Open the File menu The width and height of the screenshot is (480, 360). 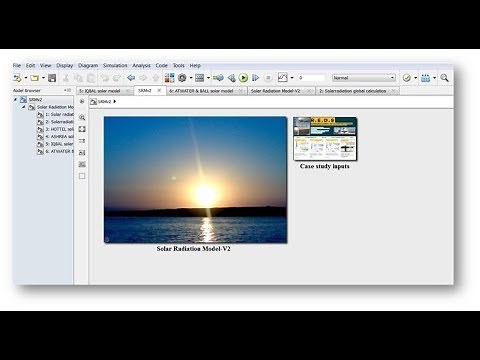pos(17,65)
